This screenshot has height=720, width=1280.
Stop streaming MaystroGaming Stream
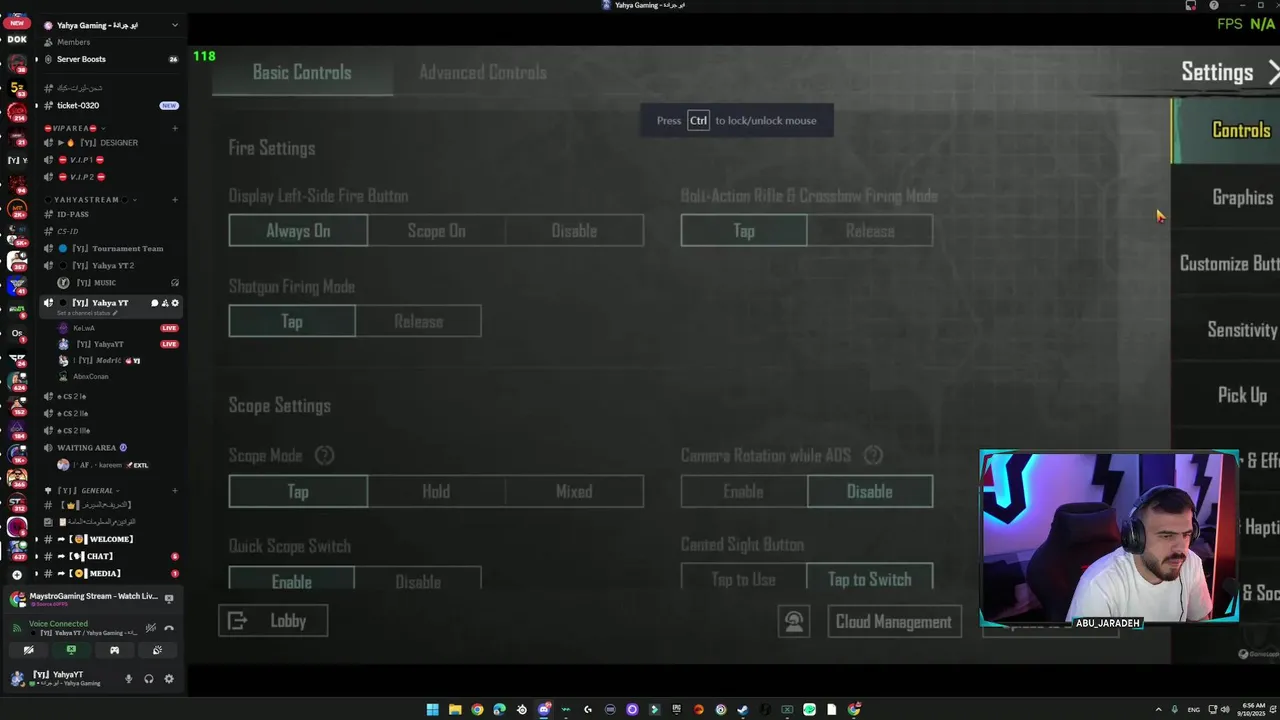(x=168, y=598)
